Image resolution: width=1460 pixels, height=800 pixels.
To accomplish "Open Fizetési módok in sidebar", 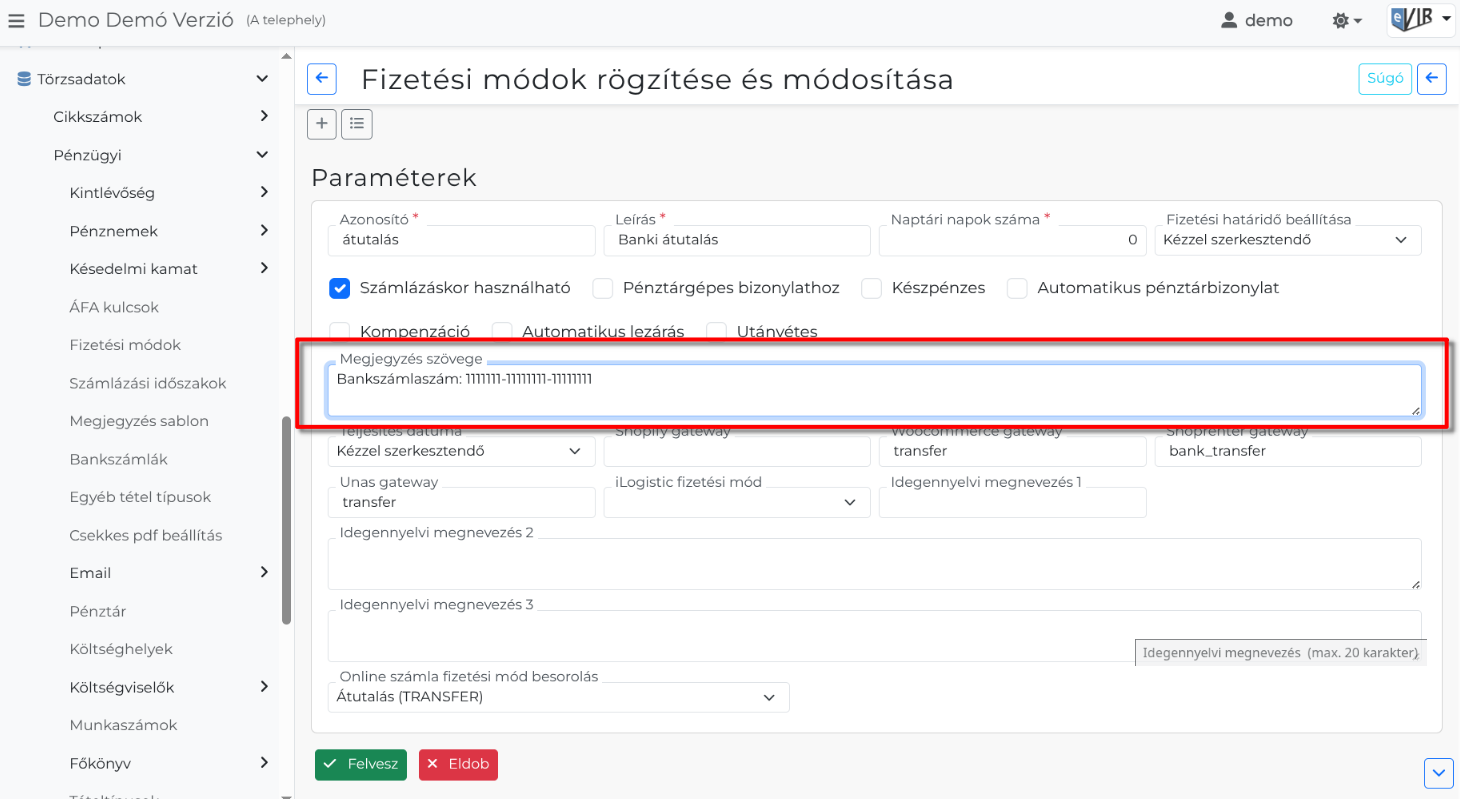I will point(125,345).
